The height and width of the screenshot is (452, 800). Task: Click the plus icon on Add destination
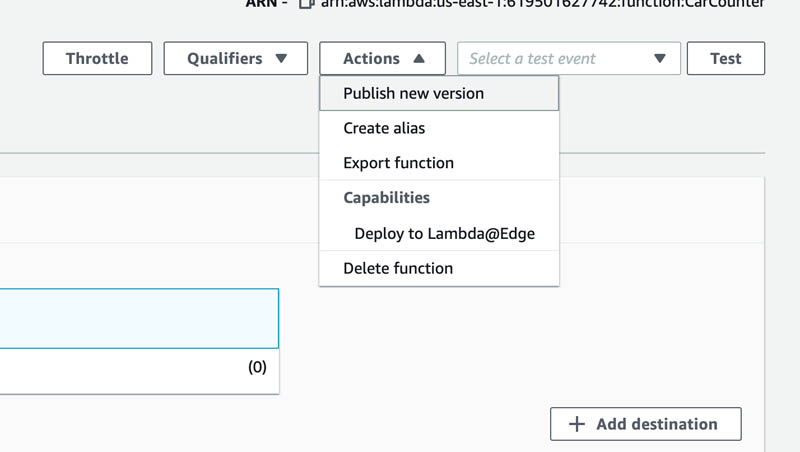pos(577,423)
